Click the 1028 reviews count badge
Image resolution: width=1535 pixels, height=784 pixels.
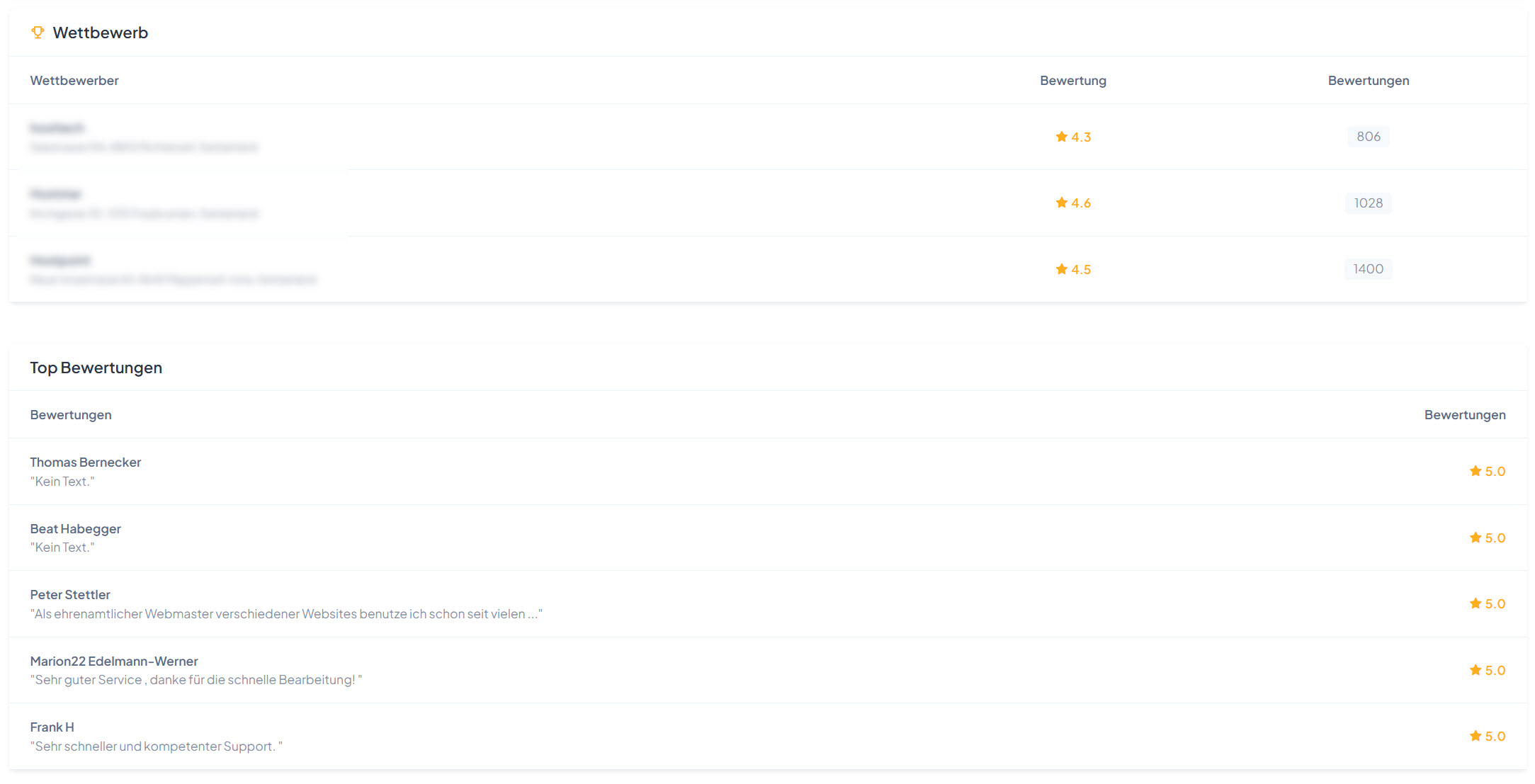click(x=1368, y=203)
